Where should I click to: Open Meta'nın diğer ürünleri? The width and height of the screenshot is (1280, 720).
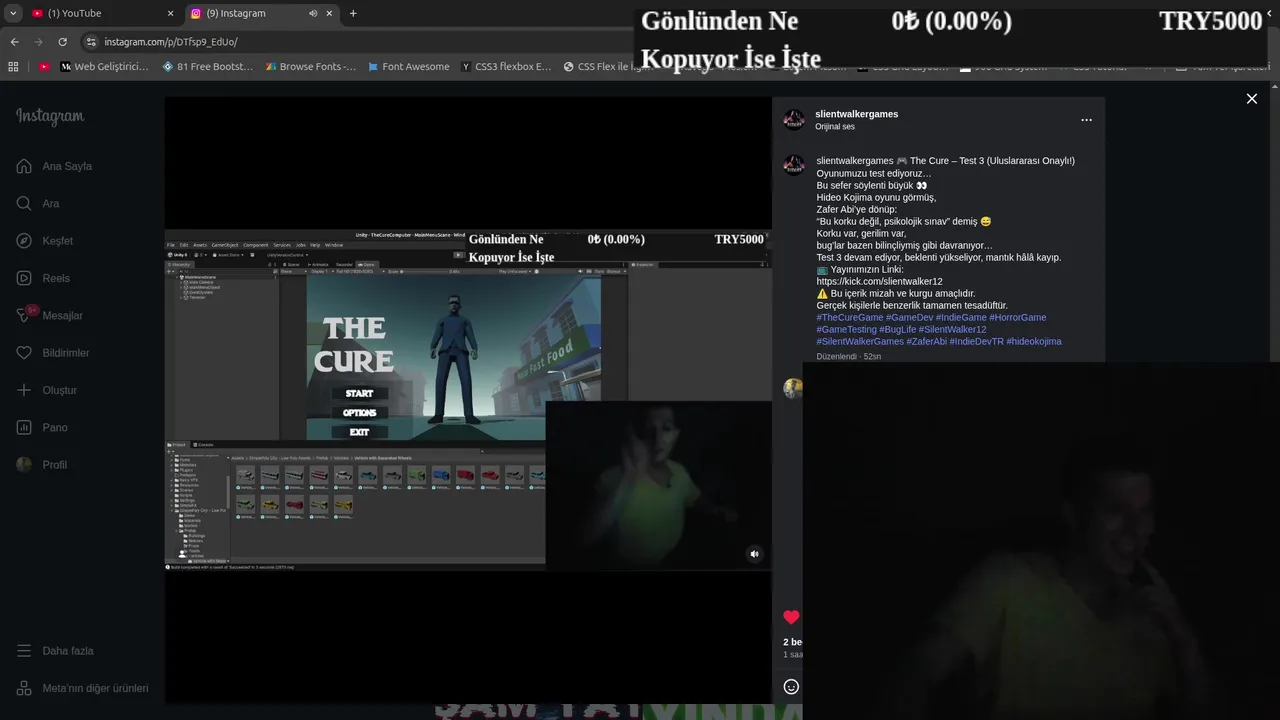click(83, 688)
